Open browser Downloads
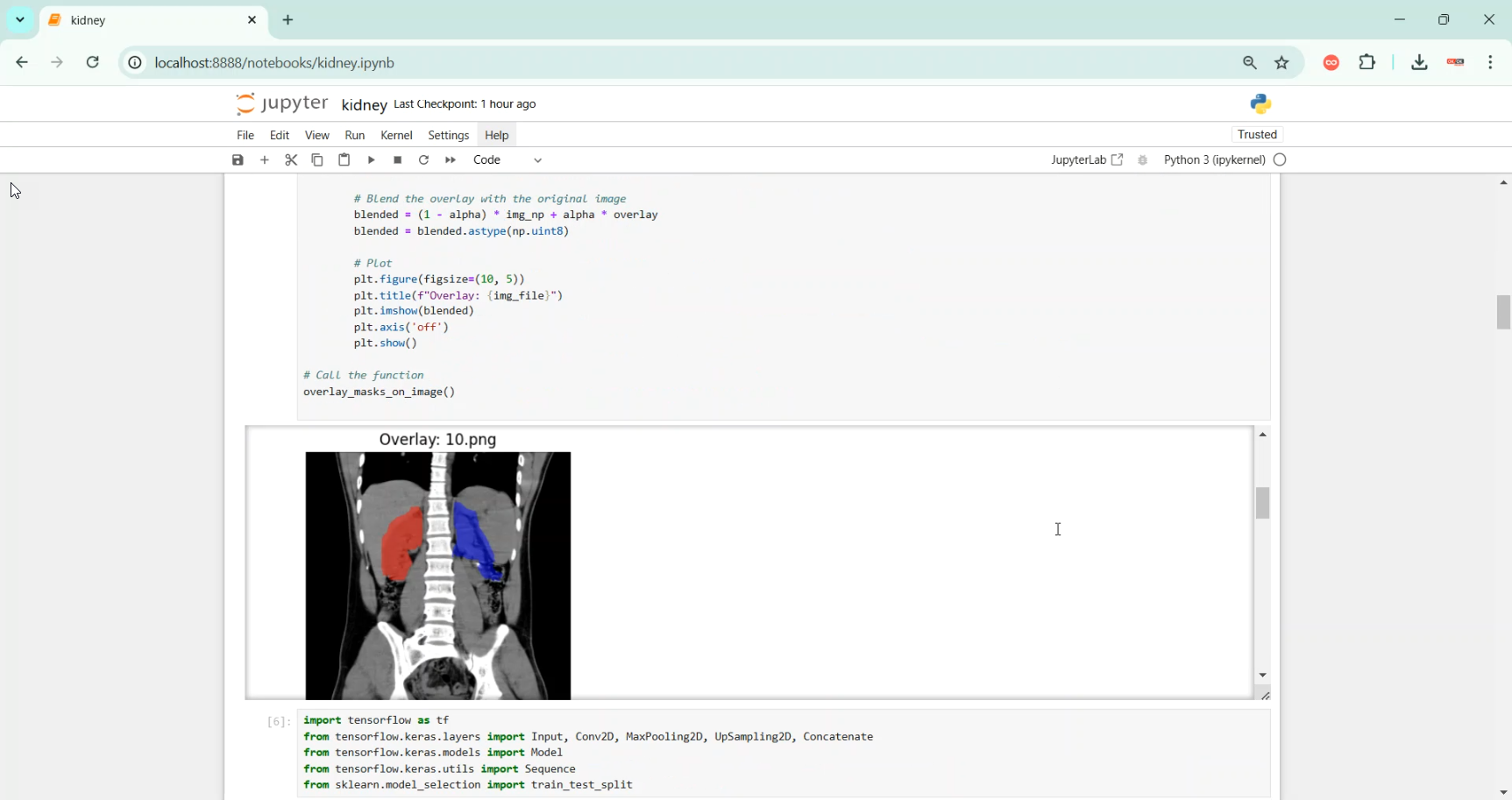The width and height of the screenshot is (1512, 800). click(x=1420, y=63)
